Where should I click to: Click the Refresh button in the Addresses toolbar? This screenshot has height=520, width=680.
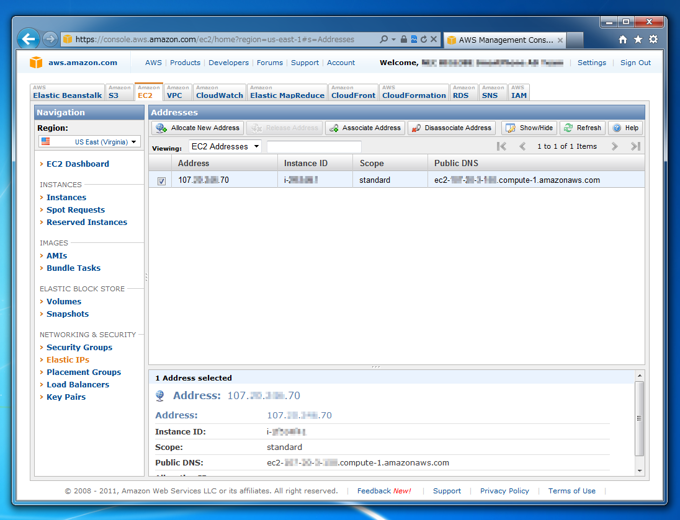[x=583, y=128]
